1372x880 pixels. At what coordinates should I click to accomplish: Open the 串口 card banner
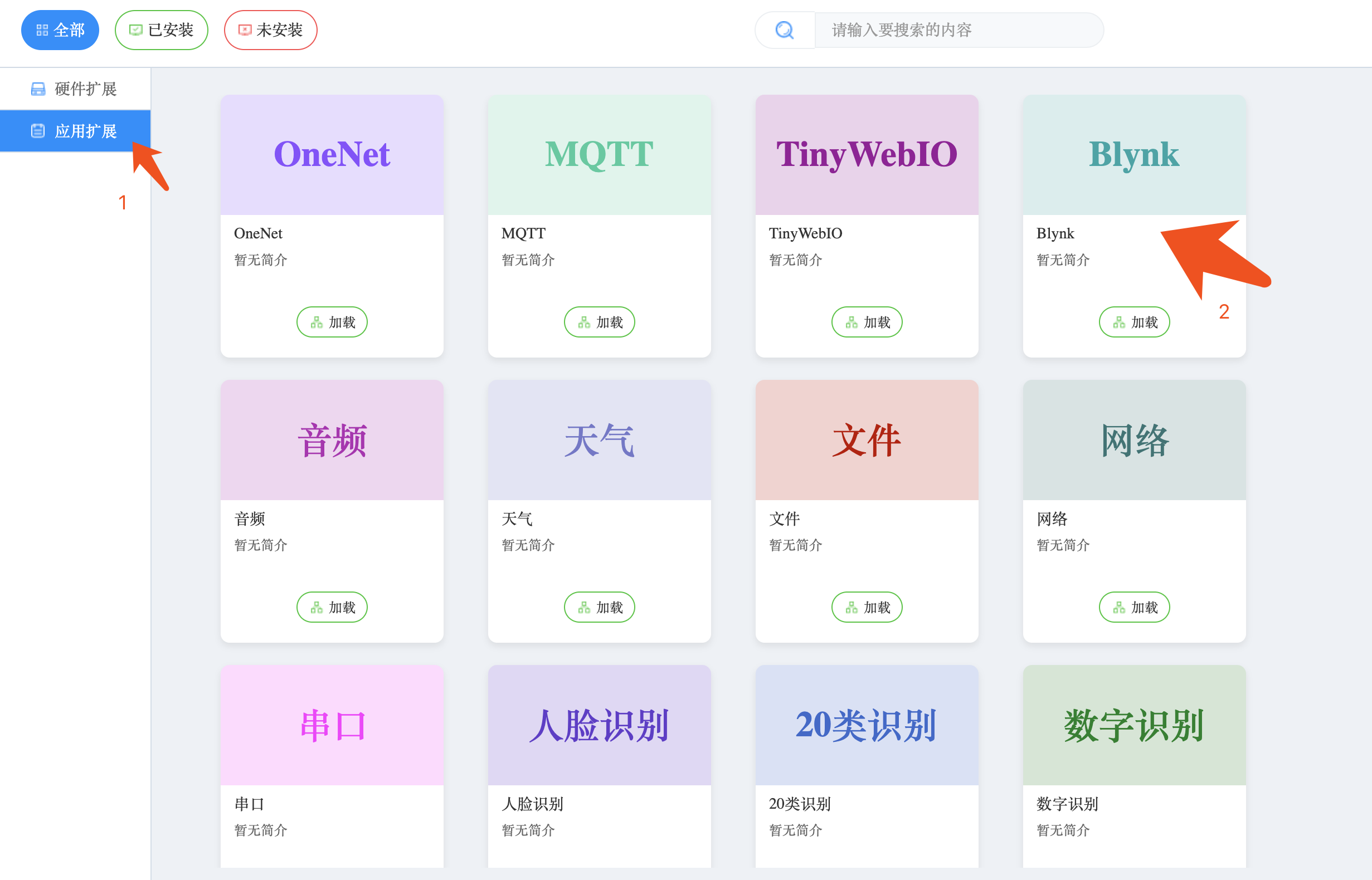click(x=332, y=725)
